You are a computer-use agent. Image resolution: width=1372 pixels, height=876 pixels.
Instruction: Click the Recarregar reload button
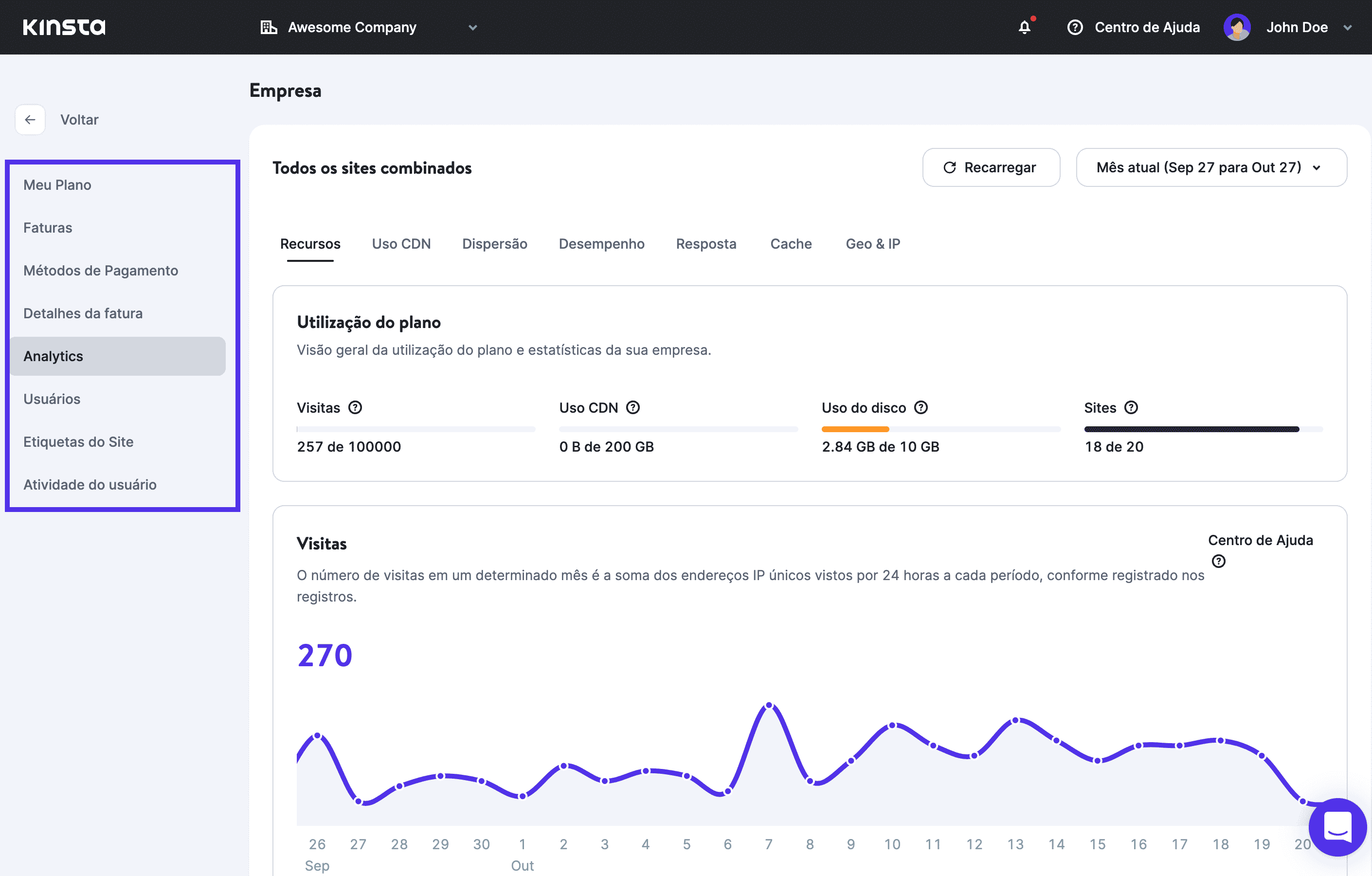(990, 167)
